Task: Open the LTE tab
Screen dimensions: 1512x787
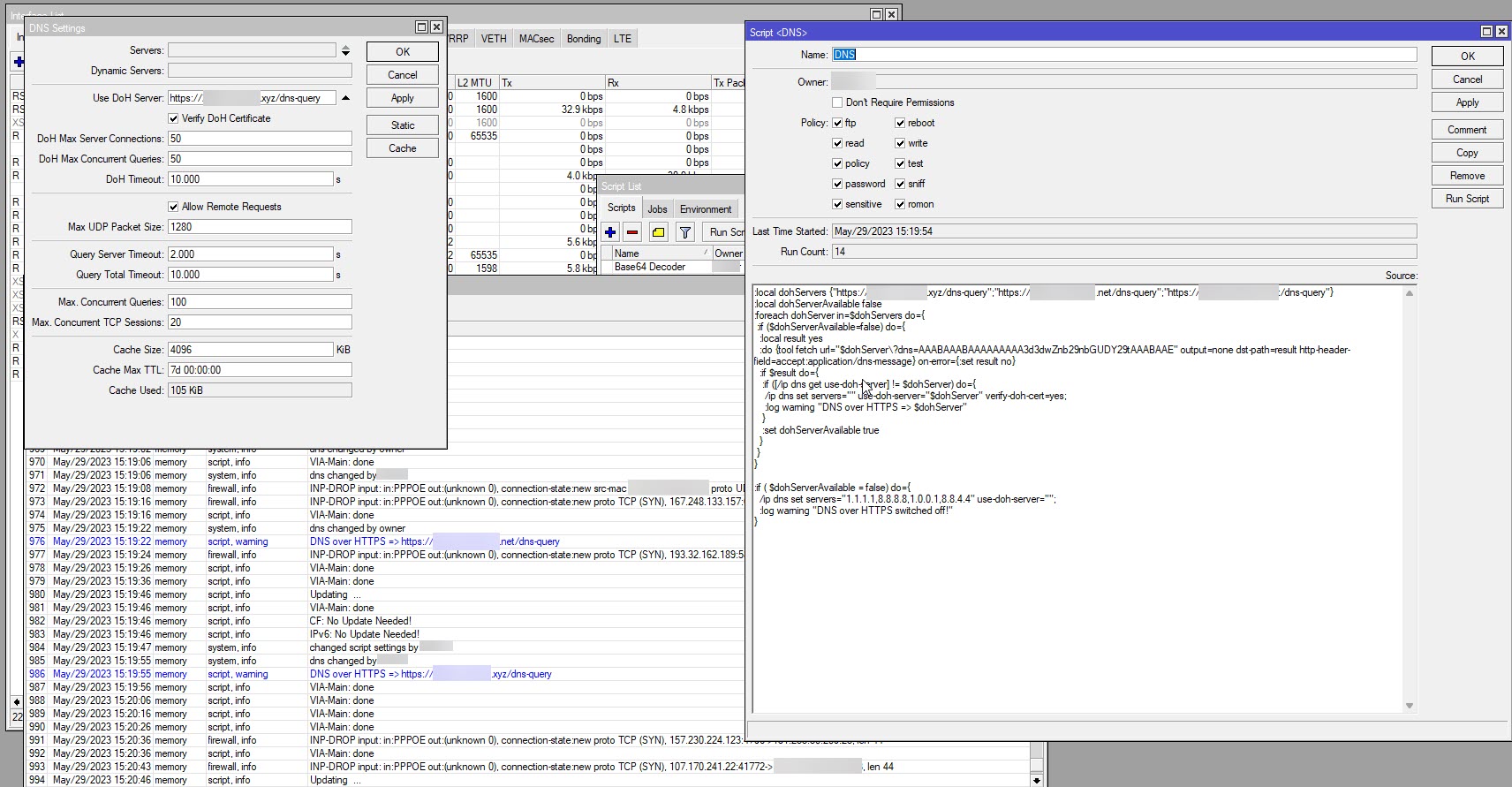Action: point(623,39)
